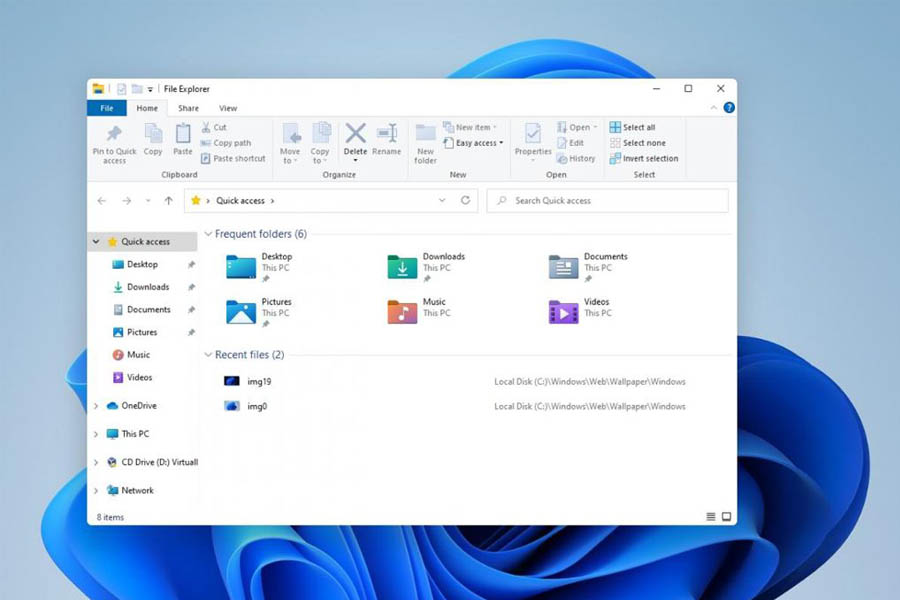Image resolution: width=900 pixels, height=600 pixels.
Task: Go back with the back arrow
Action: 102,200
